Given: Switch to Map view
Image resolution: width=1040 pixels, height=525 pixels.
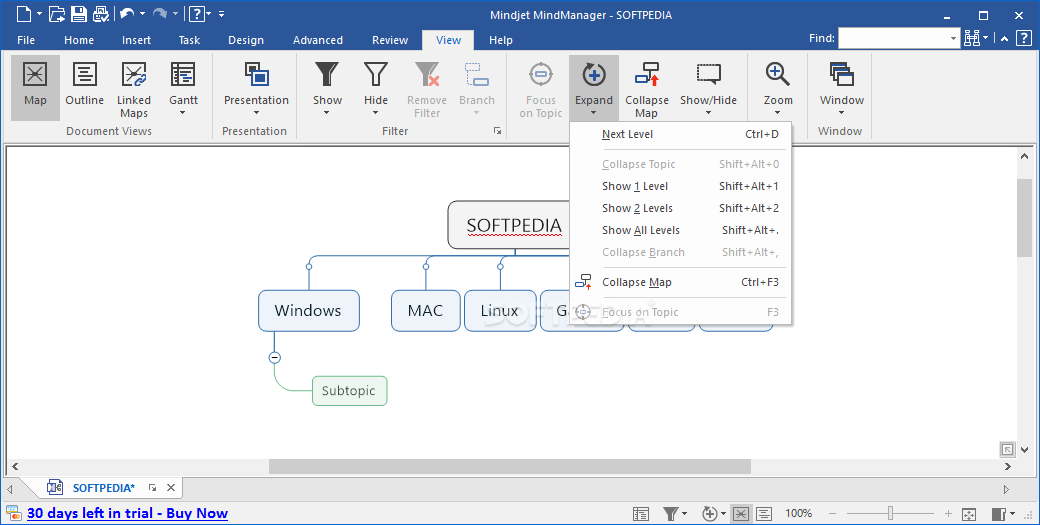Looking at the screenshot, I should [35, 87].
